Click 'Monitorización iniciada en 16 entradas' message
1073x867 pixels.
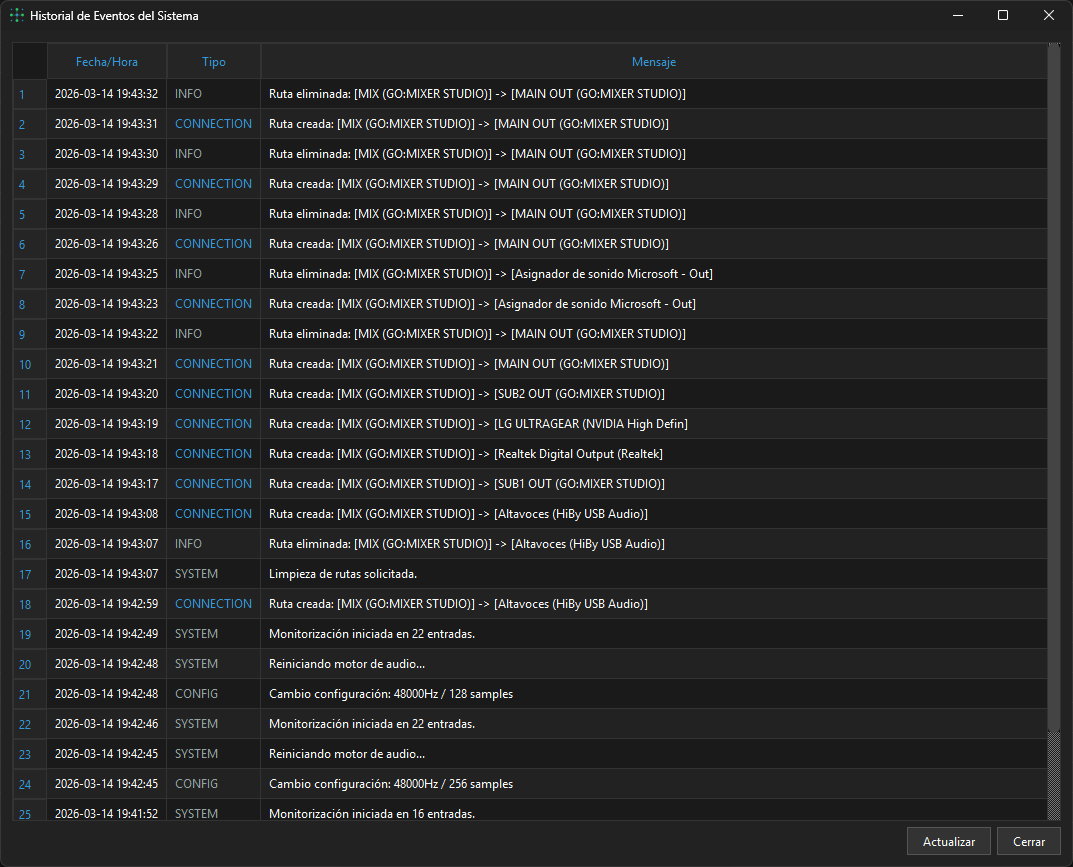tap(372, 814)
